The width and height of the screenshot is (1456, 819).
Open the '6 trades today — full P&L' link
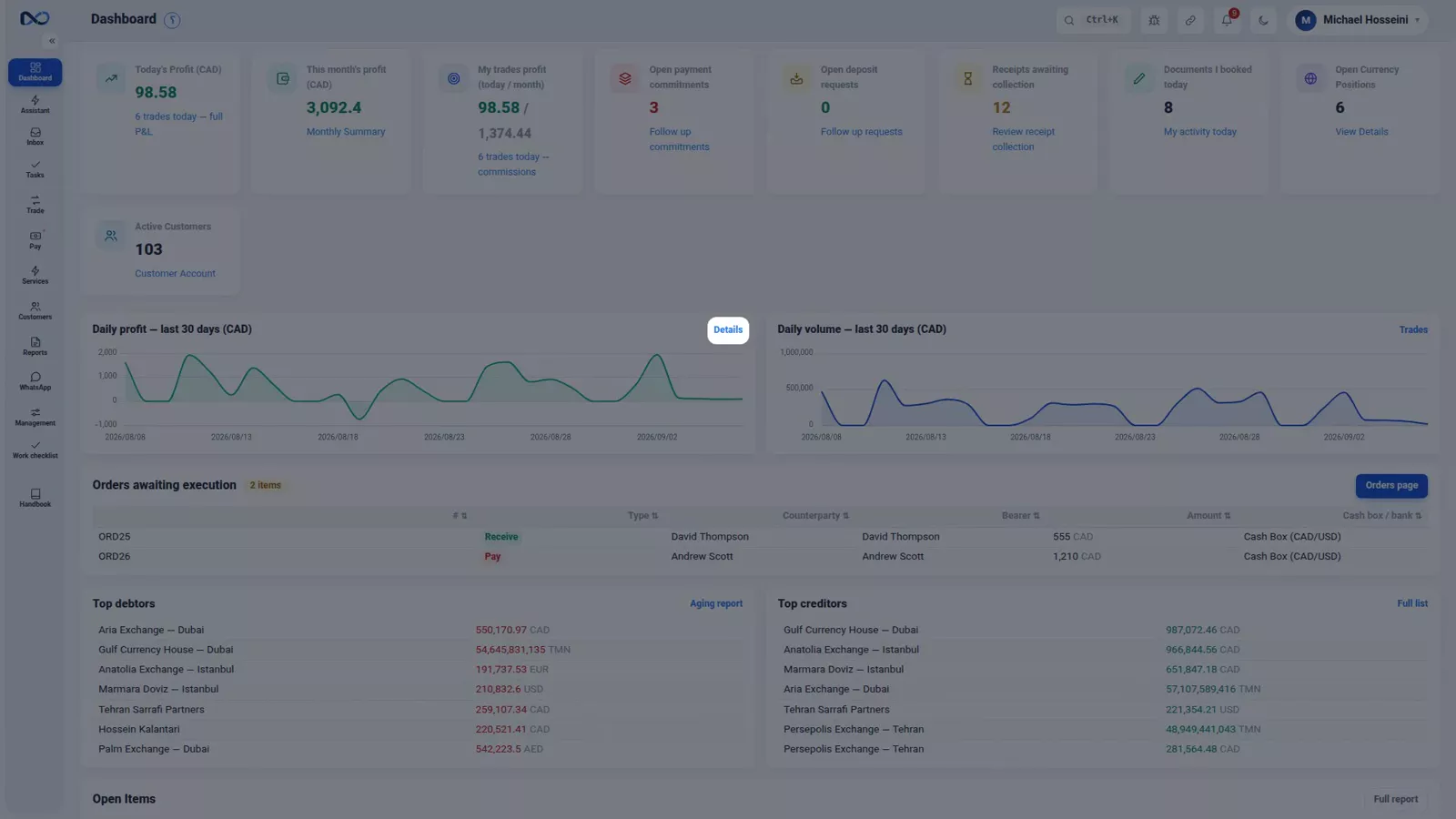[x=178, y=124]
